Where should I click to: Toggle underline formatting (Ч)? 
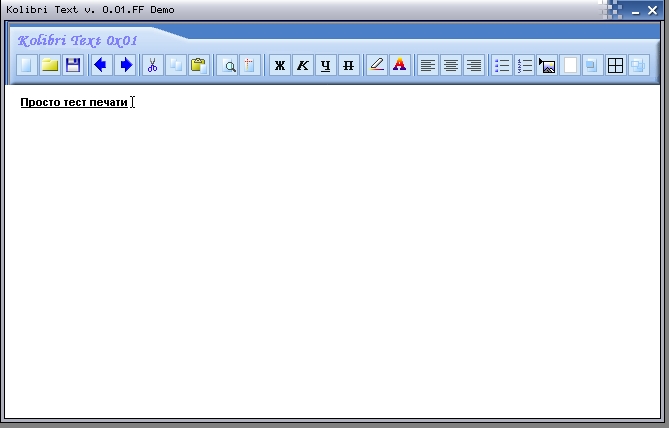pyautogui.click(x=326, y=65)
